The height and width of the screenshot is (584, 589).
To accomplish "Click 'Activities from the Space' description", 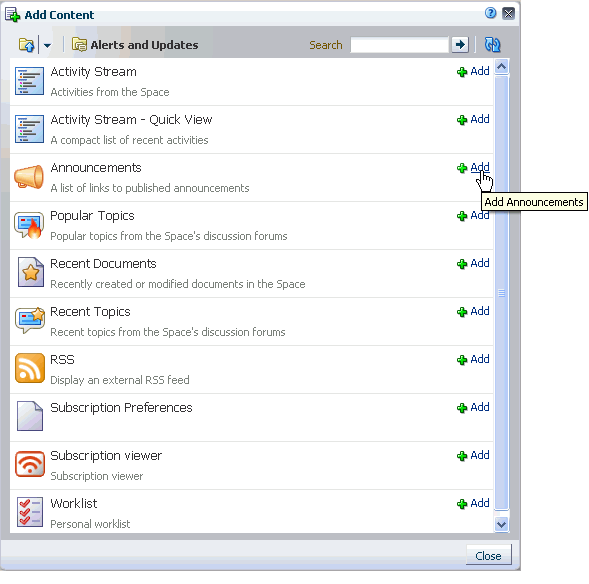I will tap(110, 92).
